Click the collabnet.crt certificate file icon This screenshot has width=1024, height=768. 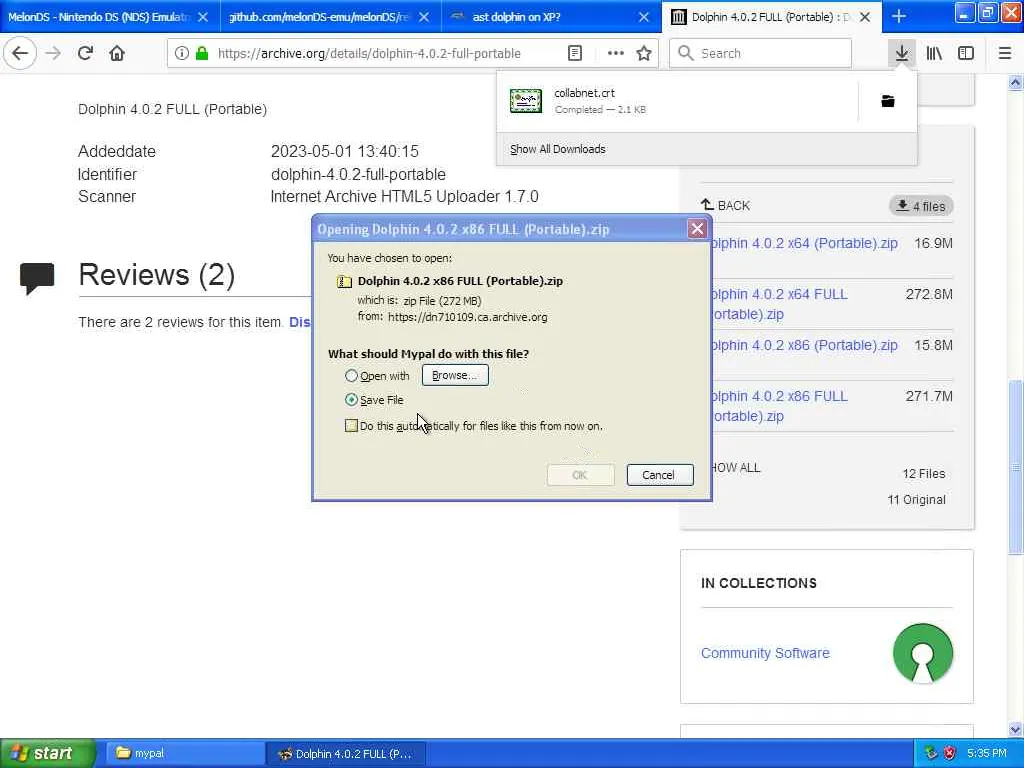pyautogui.click(x=526, y=101)
